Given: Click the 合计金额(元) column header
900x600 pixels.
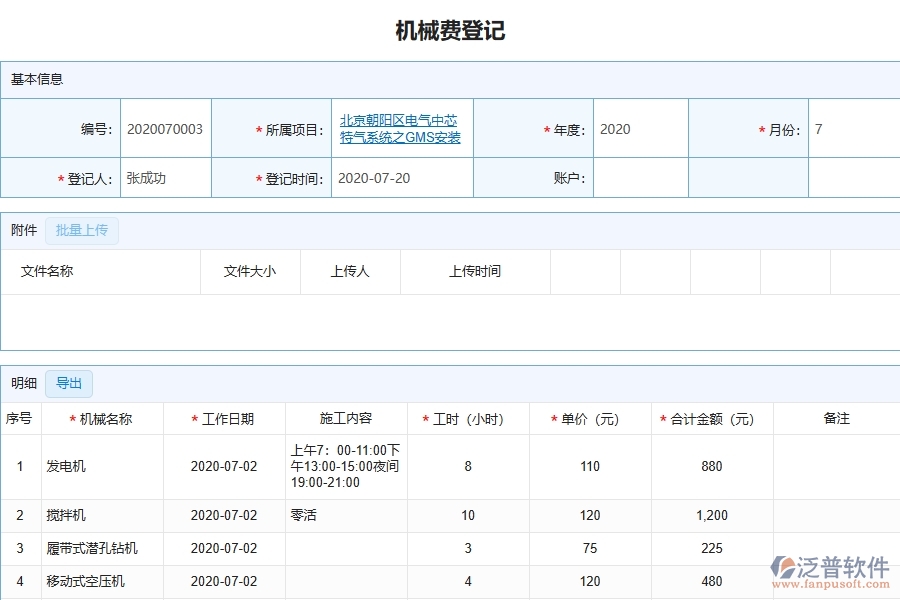Looking at the screenshot, I should pyautogui.click(x=711, y=418).
